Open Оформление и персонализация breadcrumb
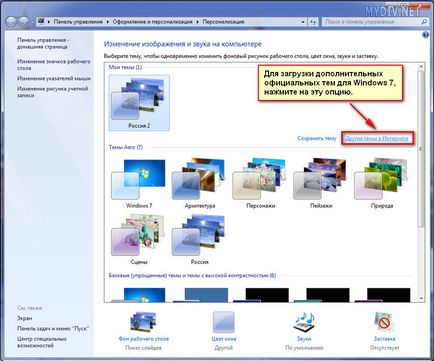Viewport: 434px width, 361px height. 152,22
